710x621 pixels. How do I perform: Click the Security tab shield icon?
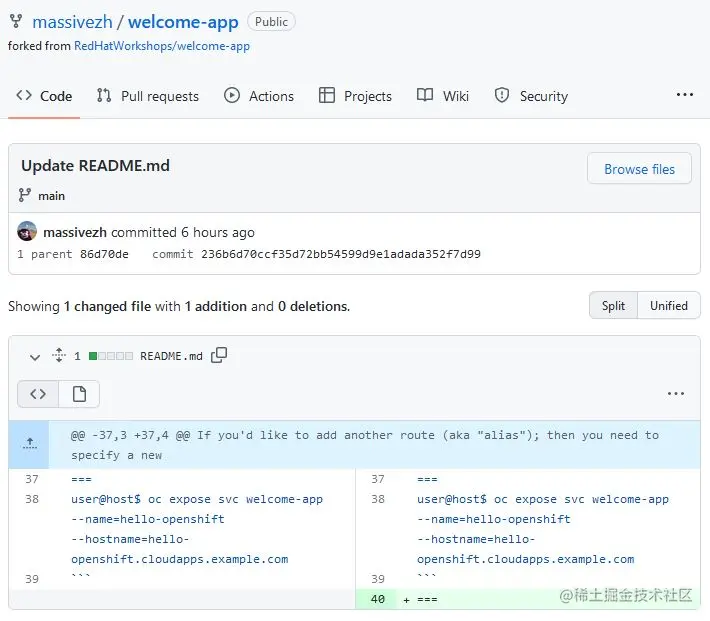point(502,95)
